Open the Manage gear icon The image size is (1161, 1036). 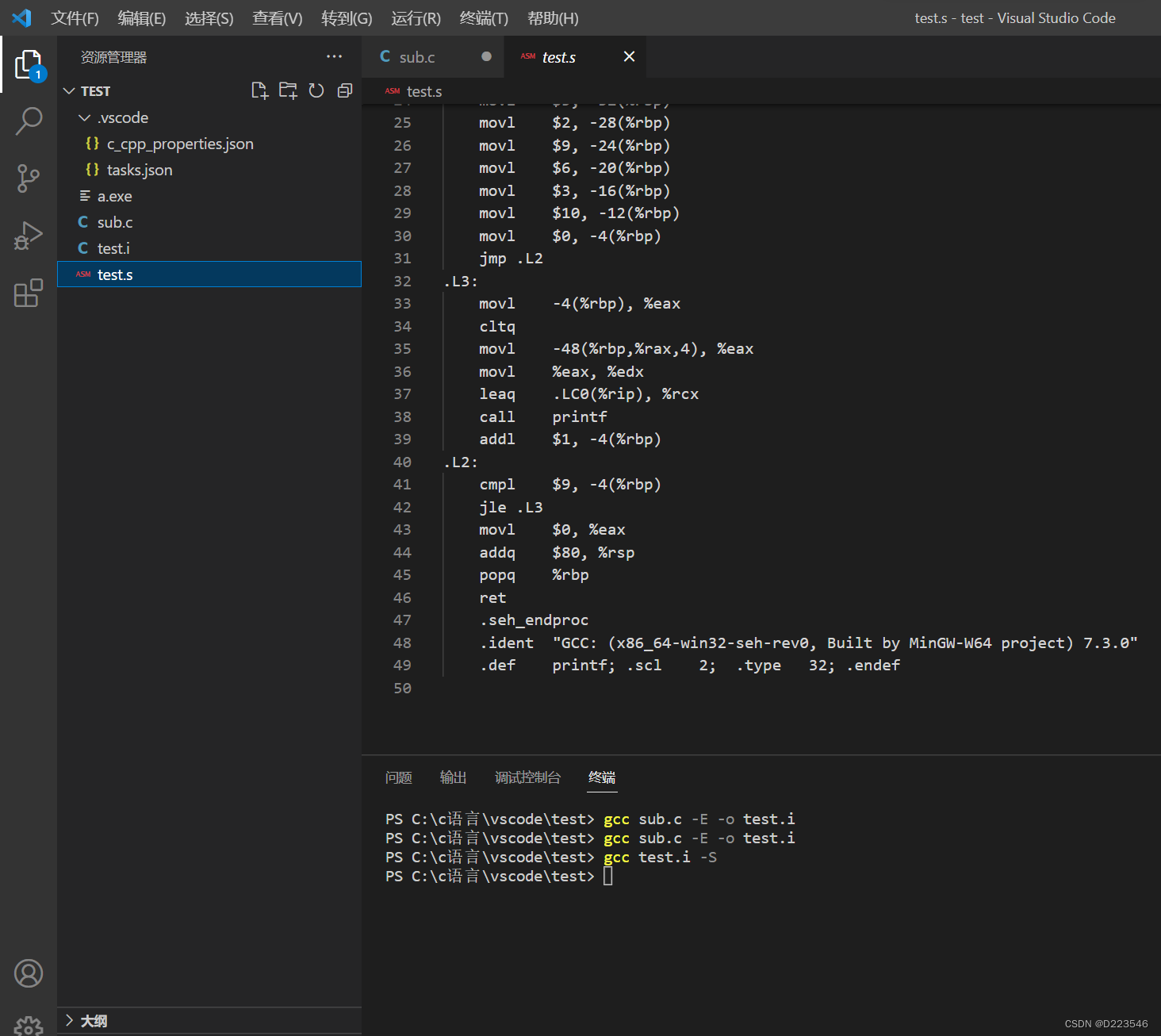point(29,1026)
